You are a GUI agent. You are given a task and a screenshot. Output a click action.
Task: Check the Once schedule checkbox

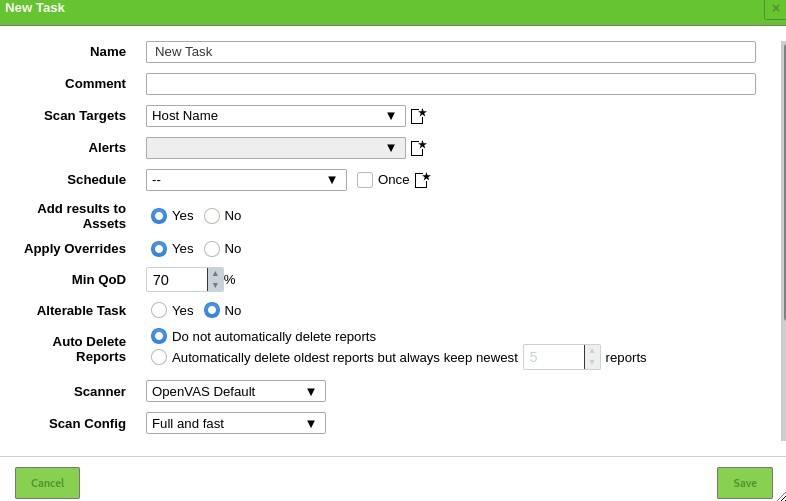tap(365, 180)
